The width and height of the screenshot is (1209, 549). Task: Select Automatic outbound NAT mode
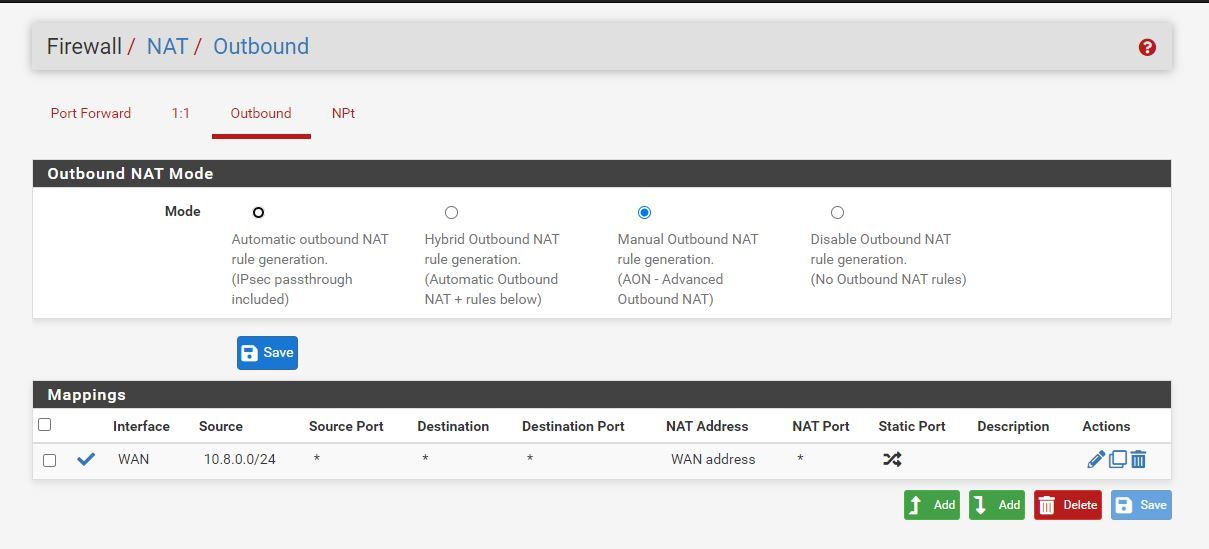pyautogui.click(x=258, y=212)
